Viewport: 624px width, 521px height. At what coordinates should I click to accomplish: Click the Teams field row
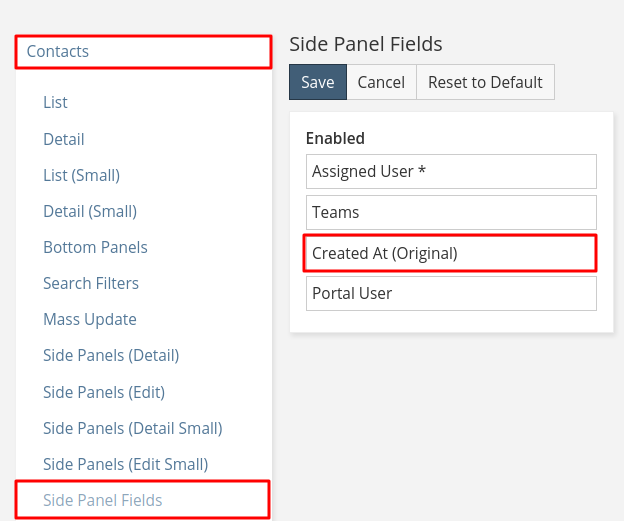451,212
